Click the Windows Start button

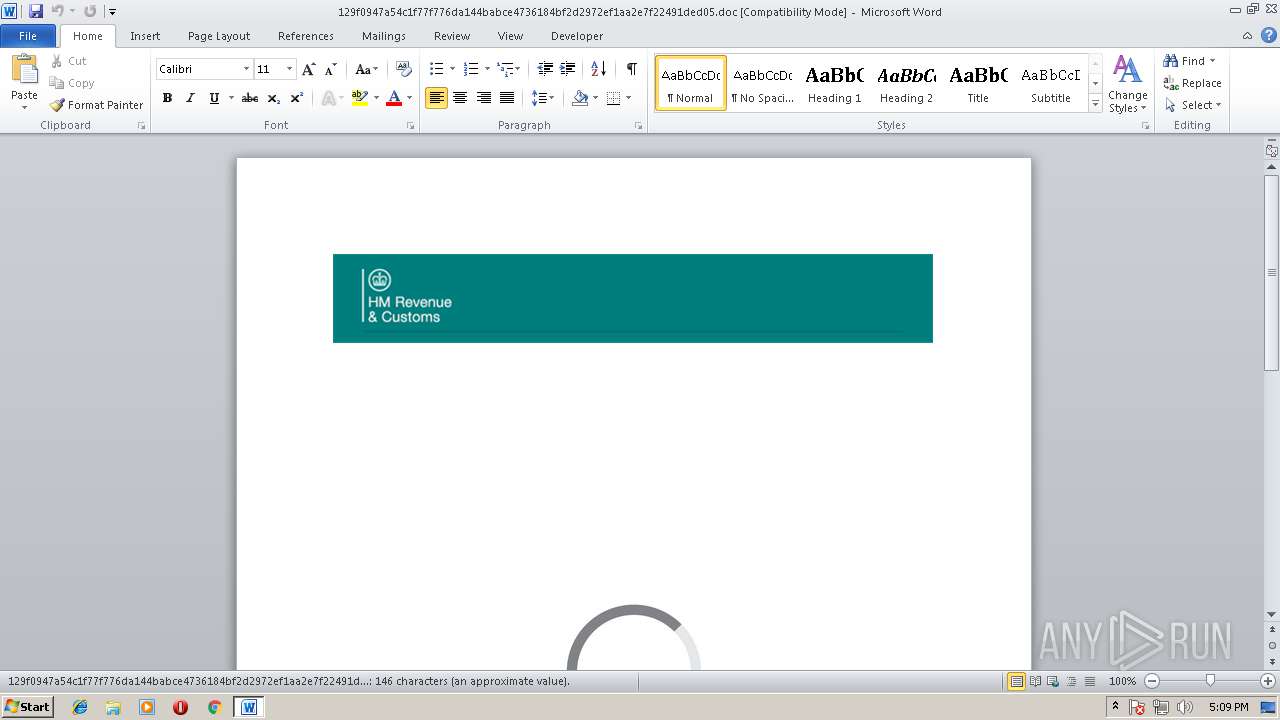click(27, 707)
